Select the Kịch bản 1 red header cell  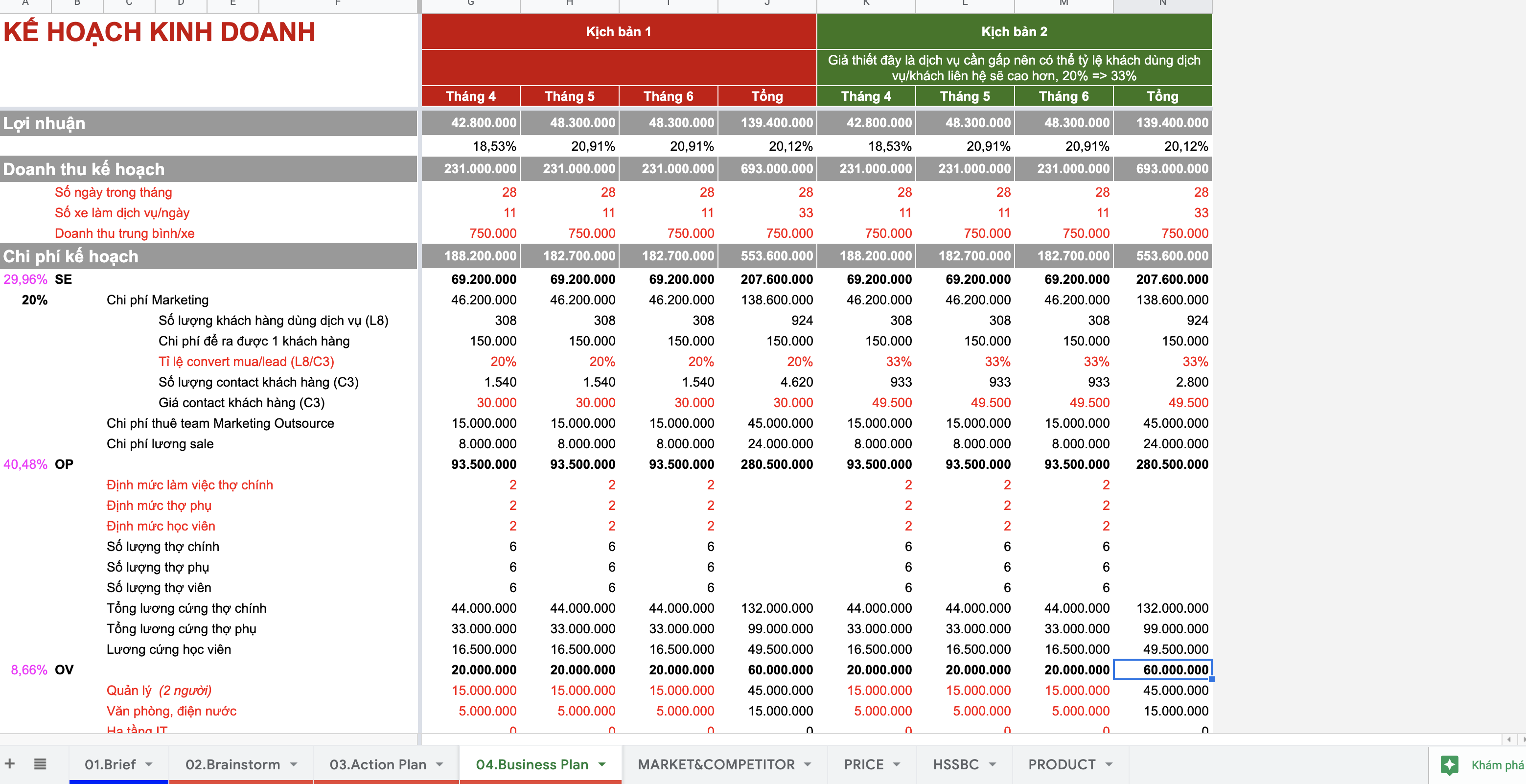[619, 31]
